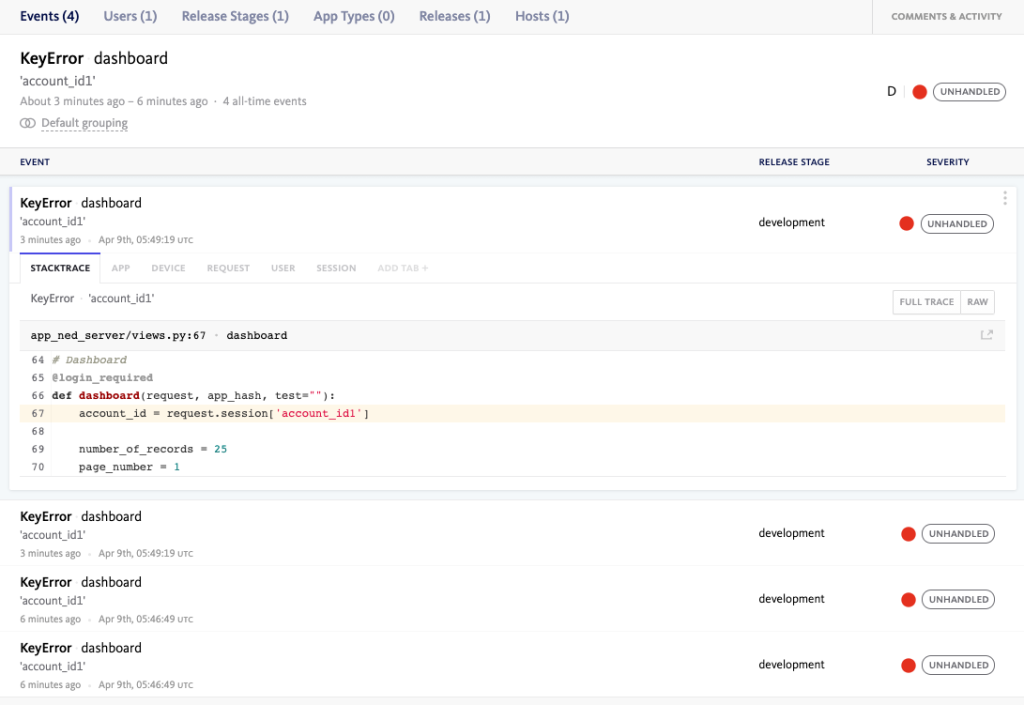This screenshot has width=1024, height=705.
Task: Click the header UNHANDLED status badge
Action: tap(969, 92)
